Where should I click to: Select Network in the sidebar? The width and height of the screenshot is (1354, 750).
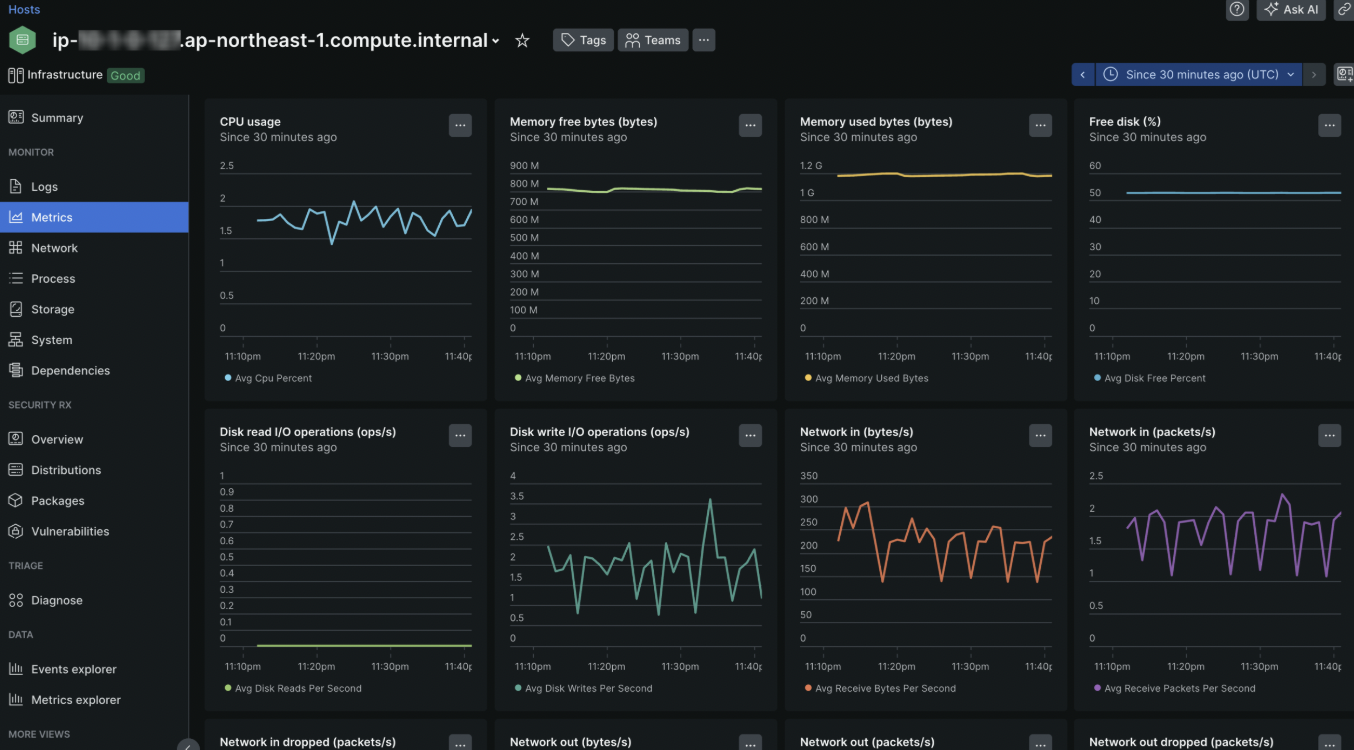click(54, 248)
